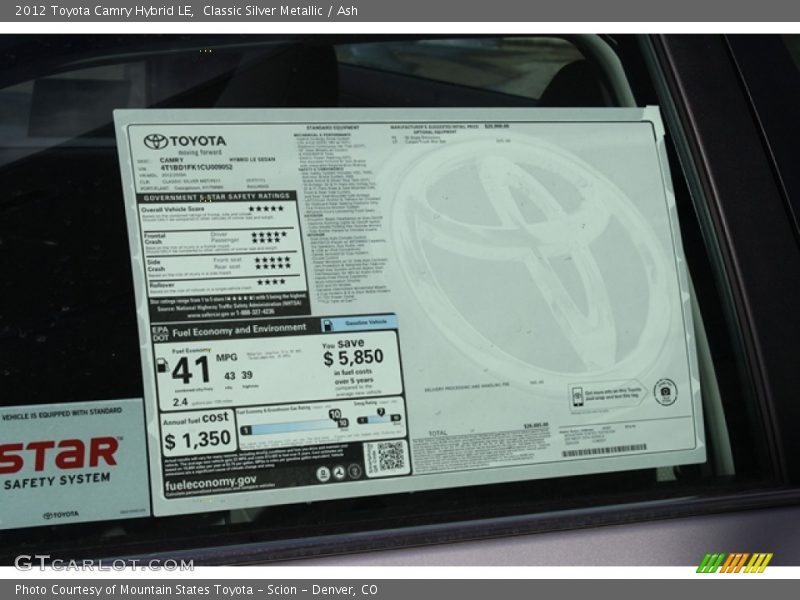Scan the Smartphone QR Code on the fuel label

tap(388, 457)
